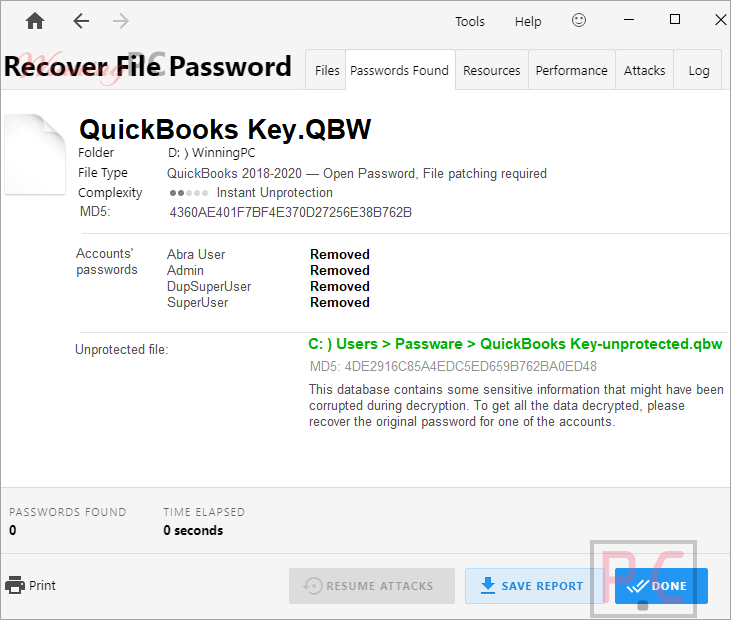Click the Resume Attacks button
731x620 pixels.
[x=372, y=586]
